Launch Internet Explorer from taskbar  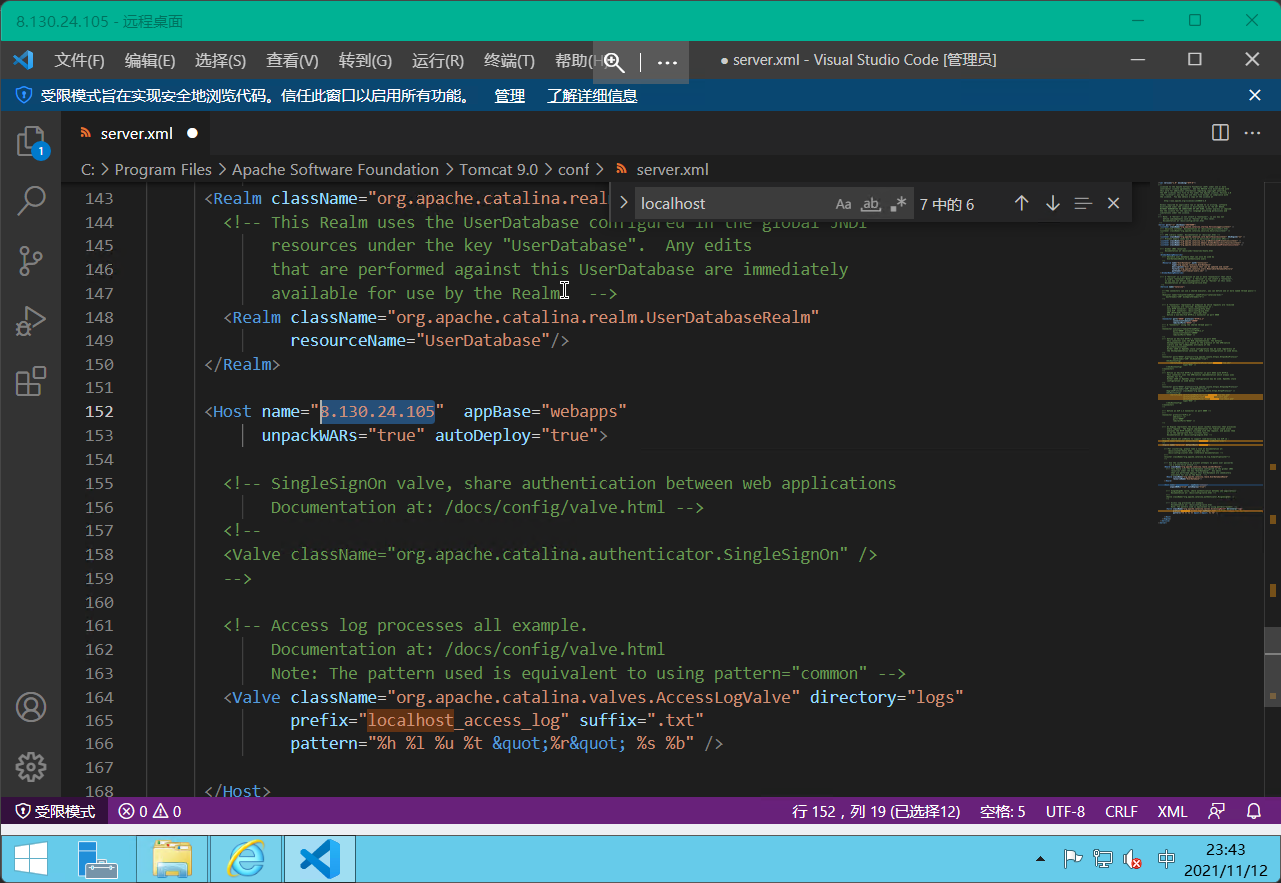[x=246, y=859]
